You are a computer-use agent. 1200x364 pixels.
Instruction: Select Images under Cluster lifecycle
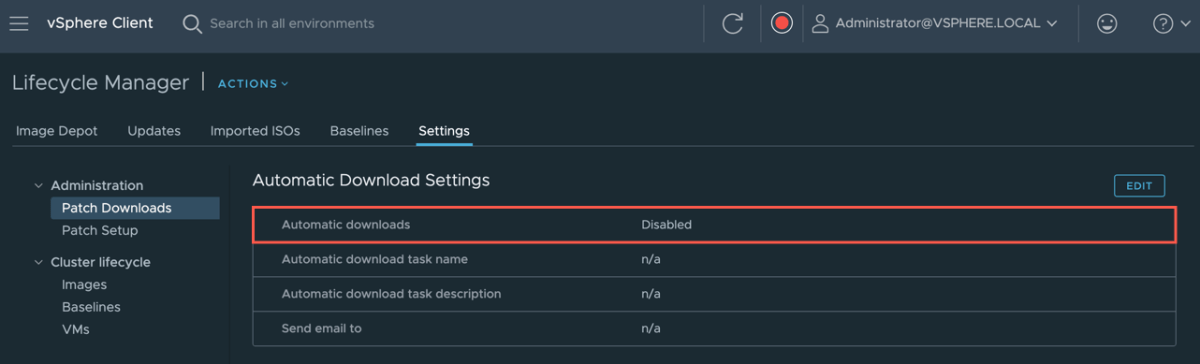click(x=84, y=285)
